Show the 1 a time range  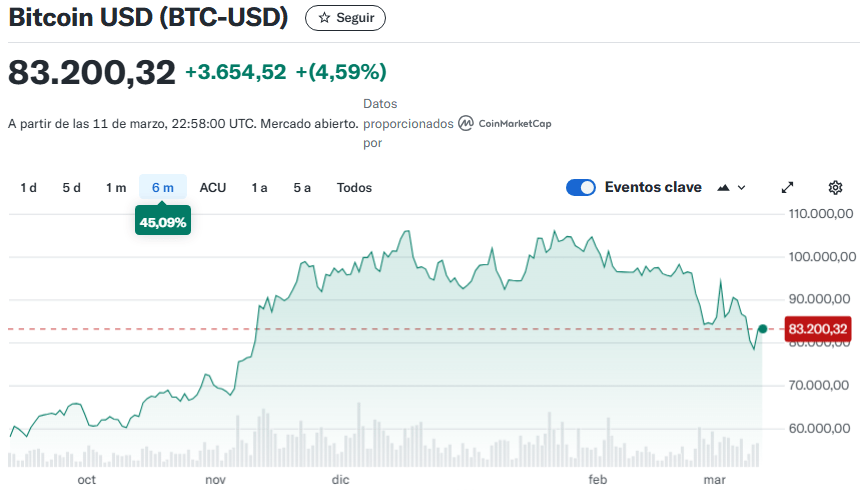tap(259, 187)
